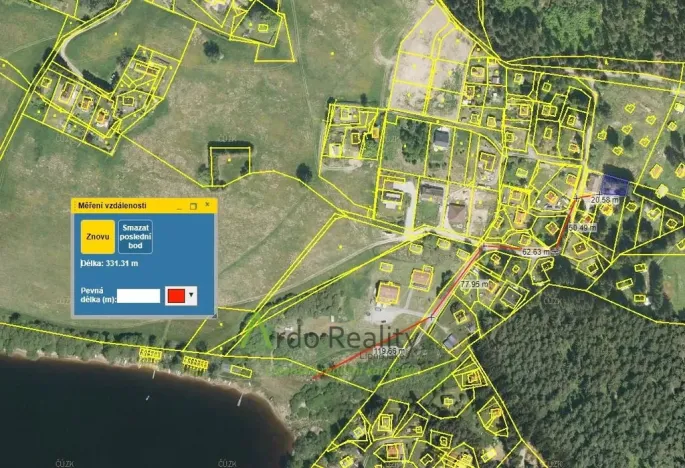Select the Délka: 331.31 m readout
Screen dimensions: 685x468
110,263
